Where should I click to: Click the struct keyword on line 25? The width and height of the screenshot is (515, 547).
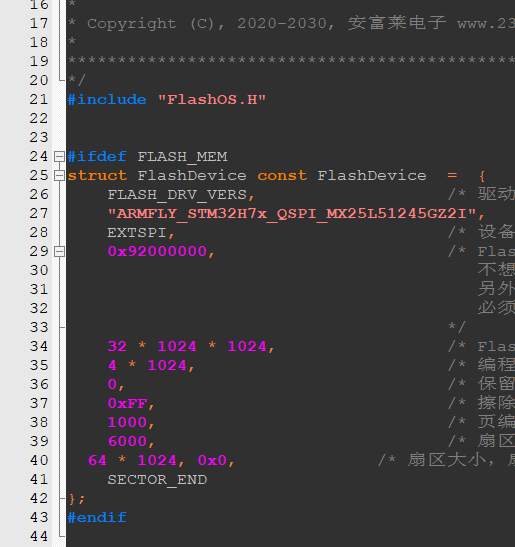(97, 175)
